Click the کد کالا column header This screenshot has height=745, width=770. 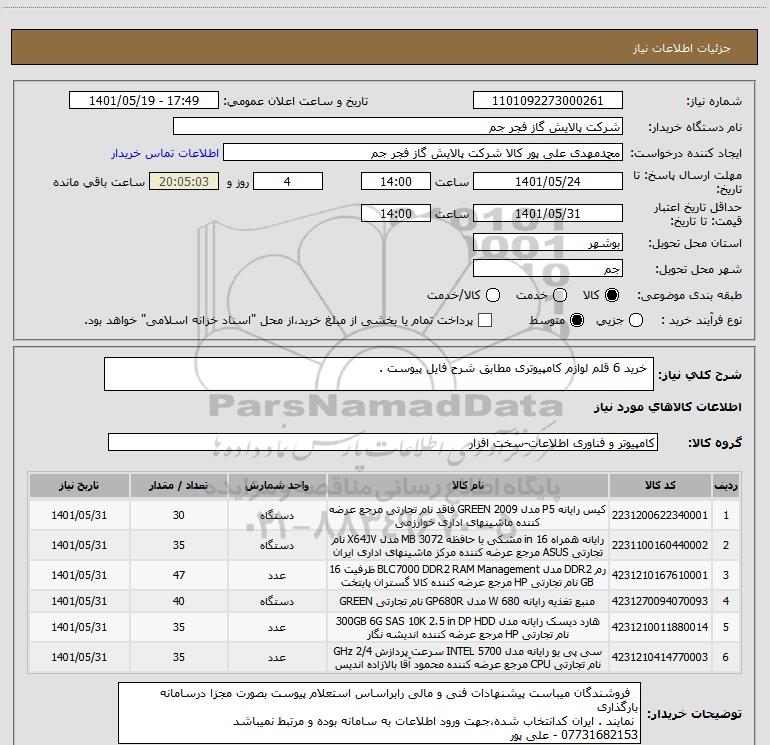[x=660, y=486]
